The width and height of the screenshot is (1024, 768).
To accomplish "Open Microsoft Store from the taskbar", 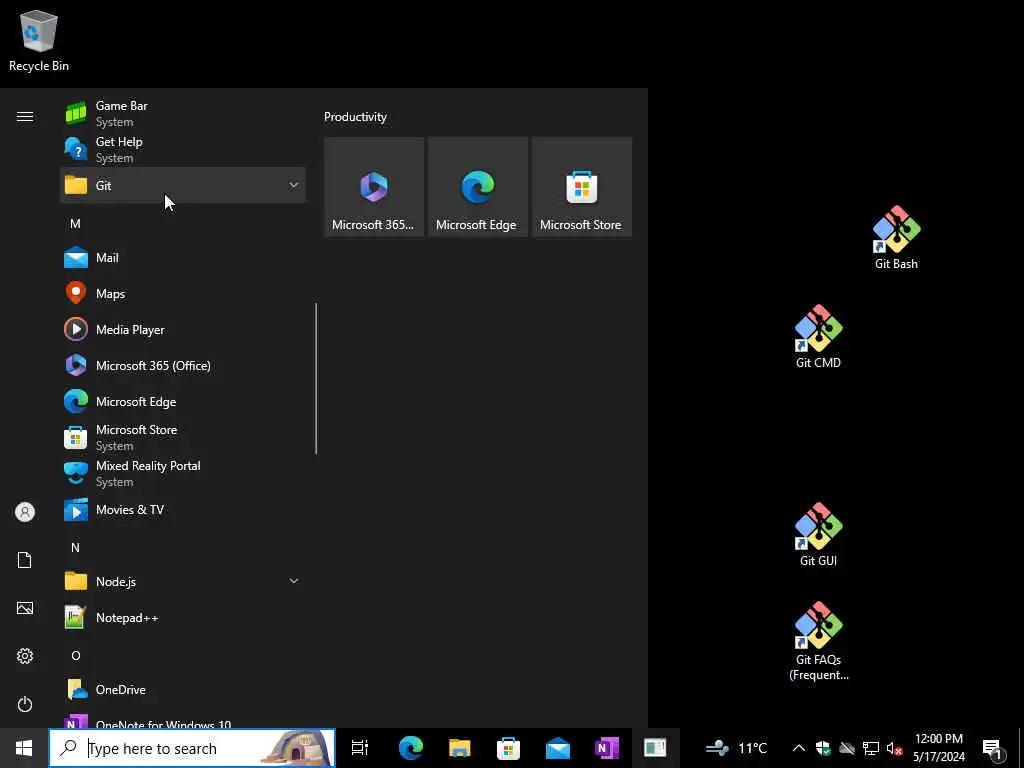I will 508,748.
